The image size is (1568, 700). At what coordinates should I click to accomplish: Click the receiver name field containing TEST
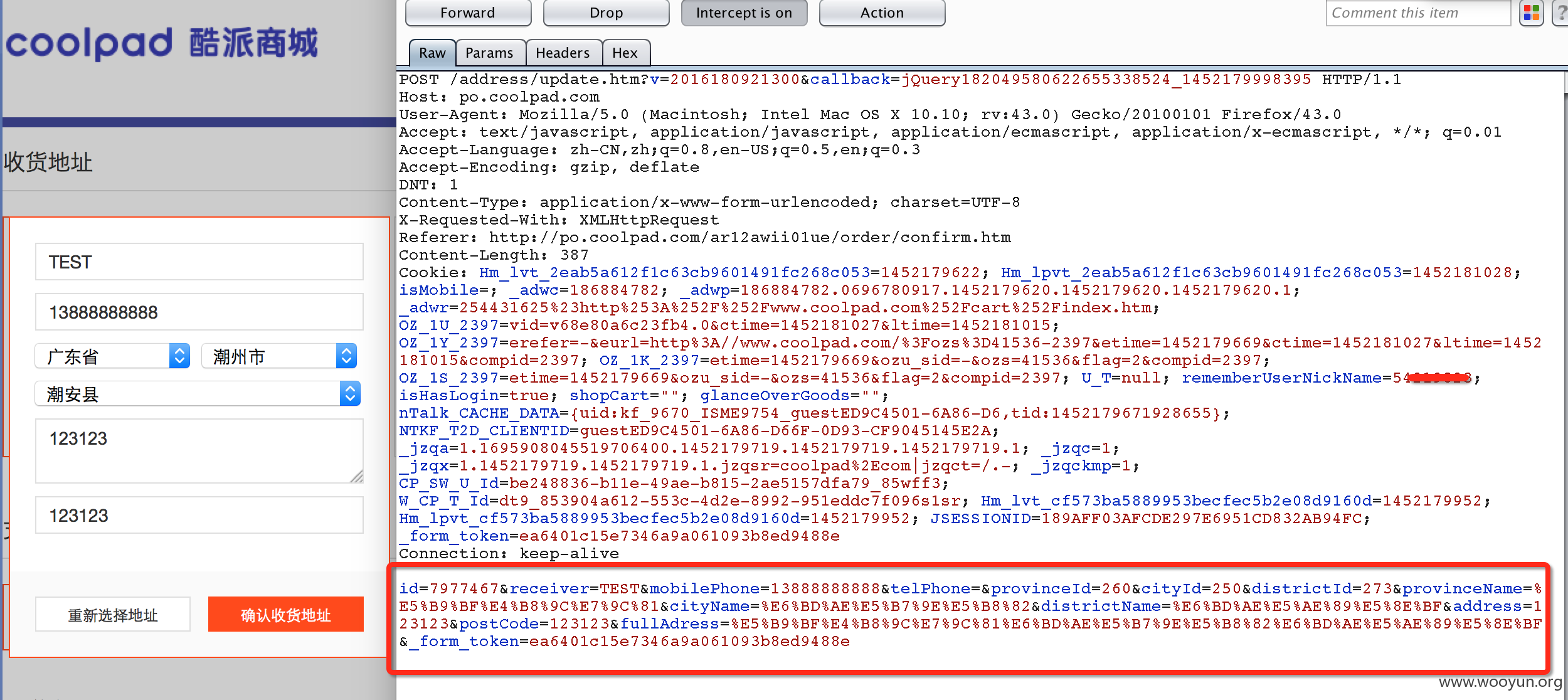pyautogui.click(x=199, y=262)
